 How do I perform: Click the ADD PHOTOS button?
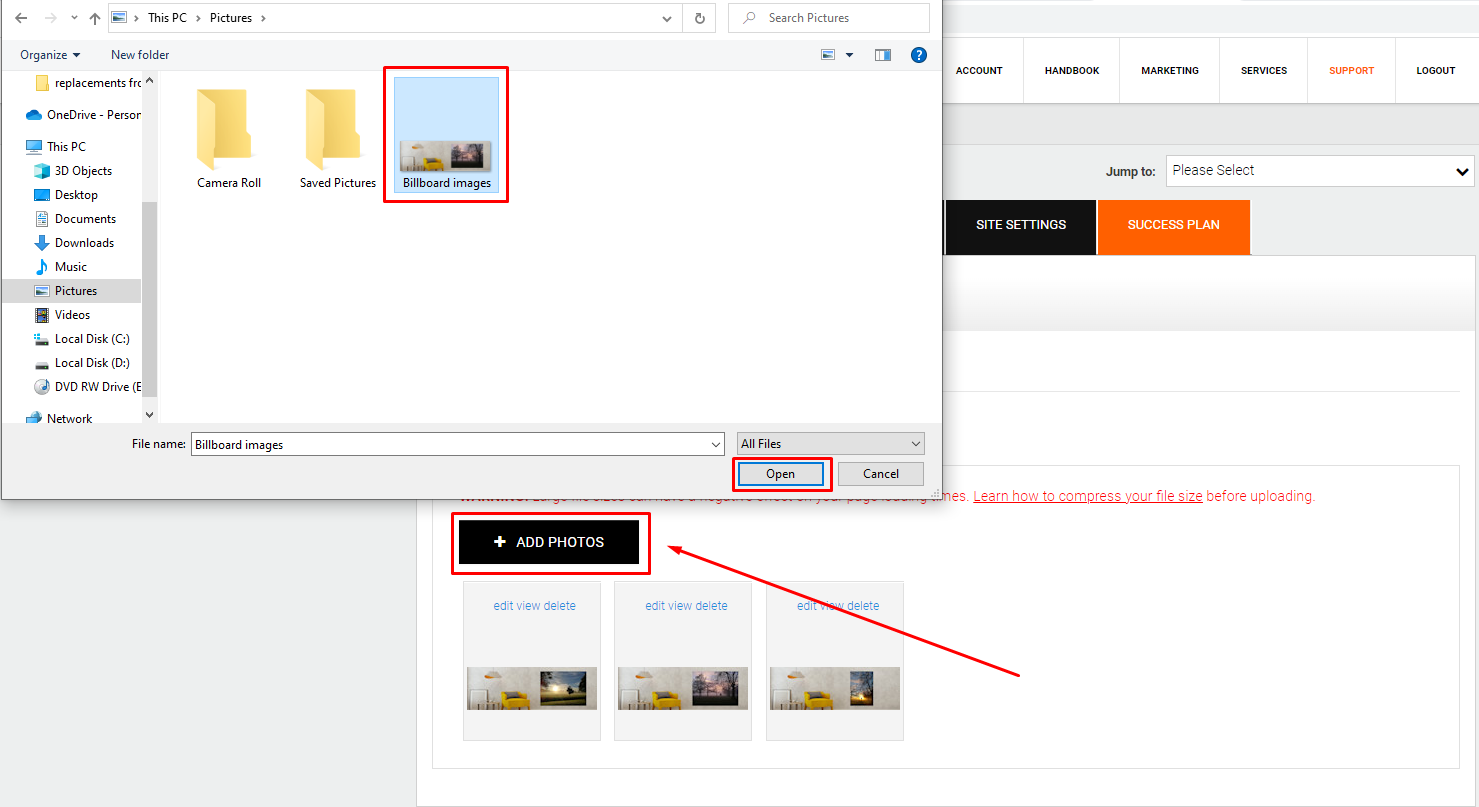pyautogui.click(x=549, y=542)
